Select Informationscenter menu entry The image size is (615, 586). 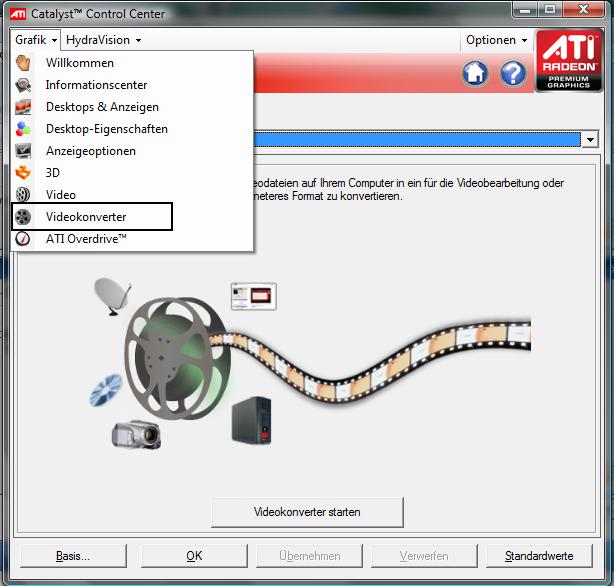coord(133,85)
